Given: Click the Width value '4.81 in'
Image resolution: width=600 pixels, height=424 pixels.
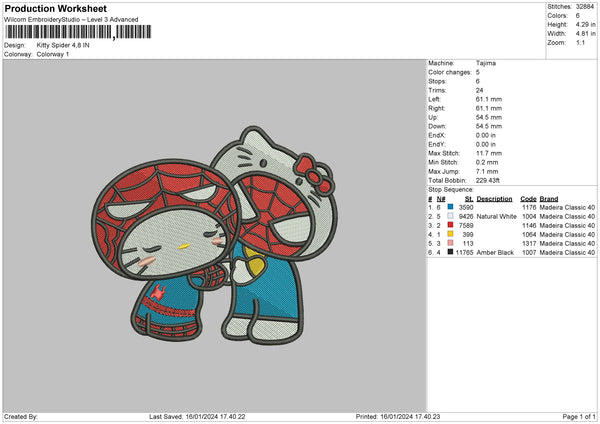Looking at the screenshot, I should [585, 34].
